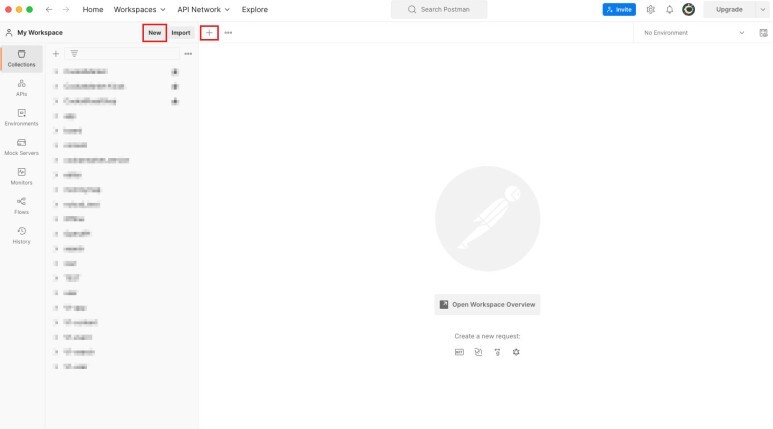Viewport: 773px width, 429px height.
Task: Create a new gRPC request
Action: (497, 352)
